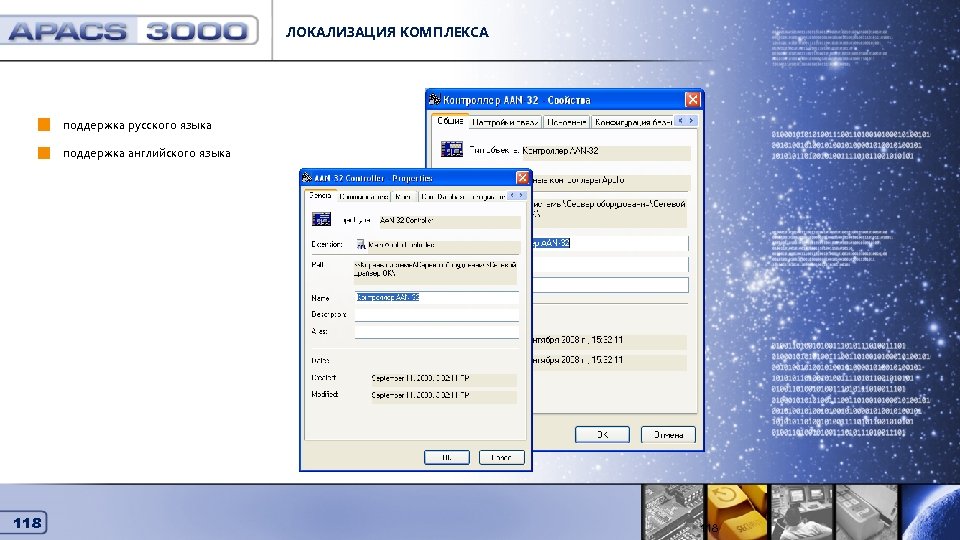Click Cancel in the English Properties dialog
Viewport: 960px width, 540px height.
coord(501,457)
